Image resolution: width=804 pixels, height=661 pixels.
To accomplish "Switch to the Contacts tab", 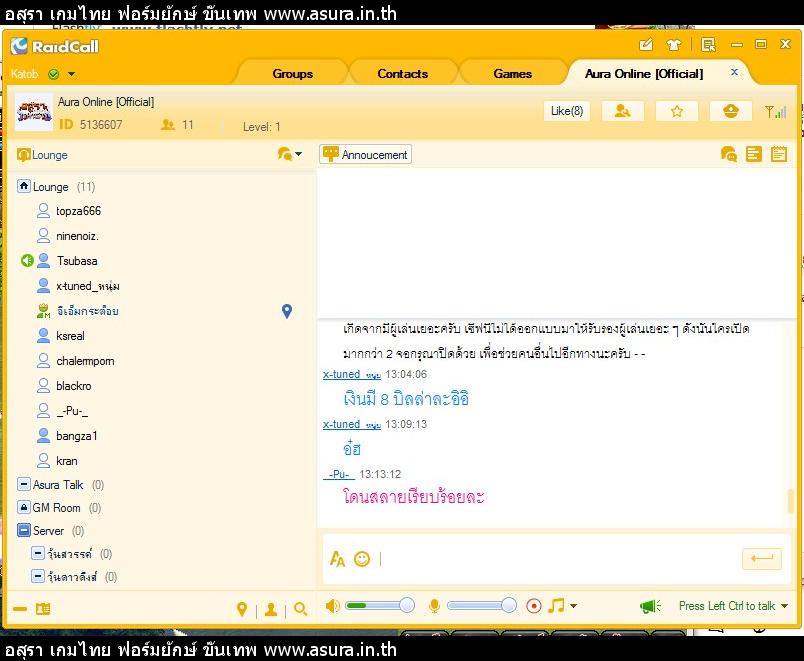I will tap(403, 74).
